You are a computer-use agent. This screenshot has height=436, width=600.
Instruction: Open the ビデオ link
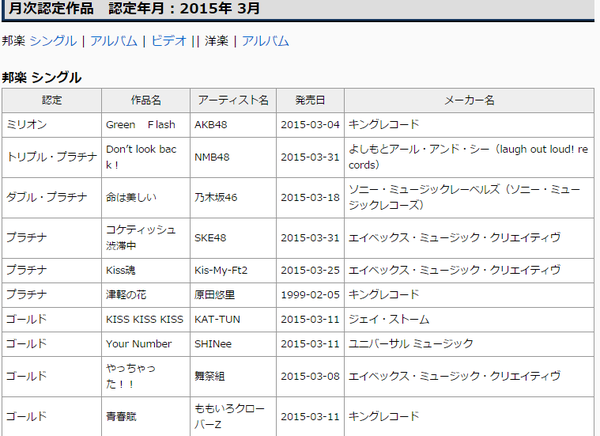point(168,41)
